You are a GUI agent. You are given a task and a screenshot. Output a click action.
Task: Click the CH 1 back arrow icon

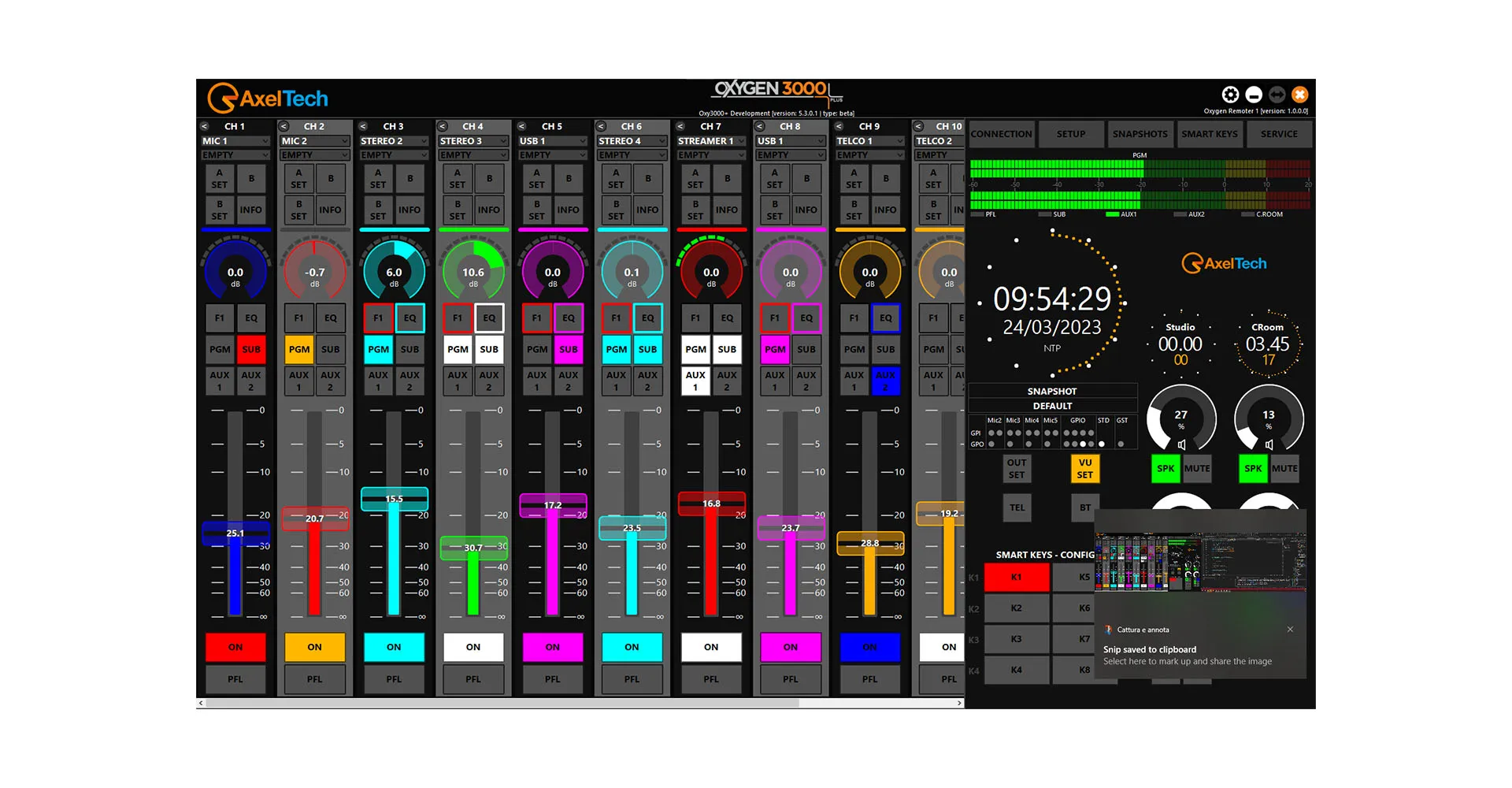point(205,126)
